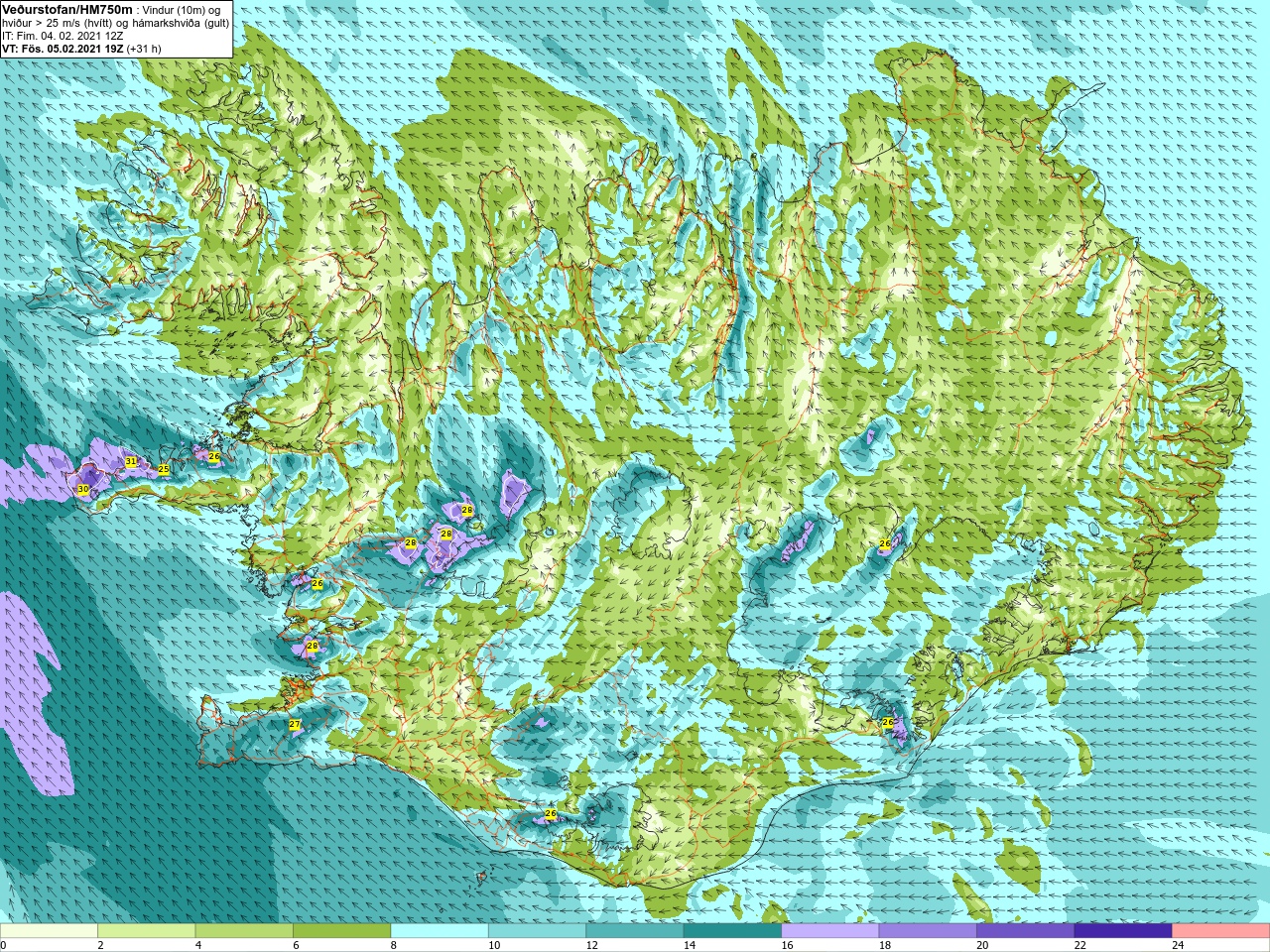Click the yellow gust marker labeled 31
This screenshot has height=952, width=1270.
click(x=131, y=462)
